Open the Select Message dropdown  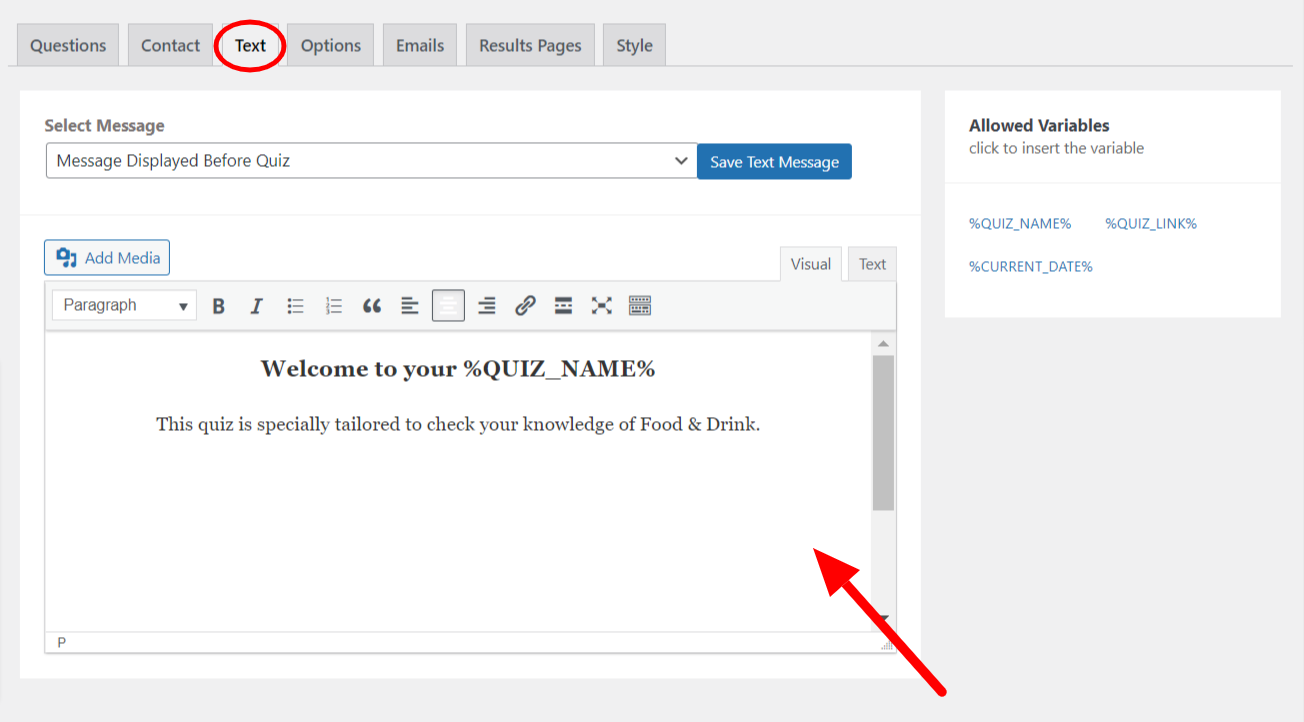click(370, 160)
